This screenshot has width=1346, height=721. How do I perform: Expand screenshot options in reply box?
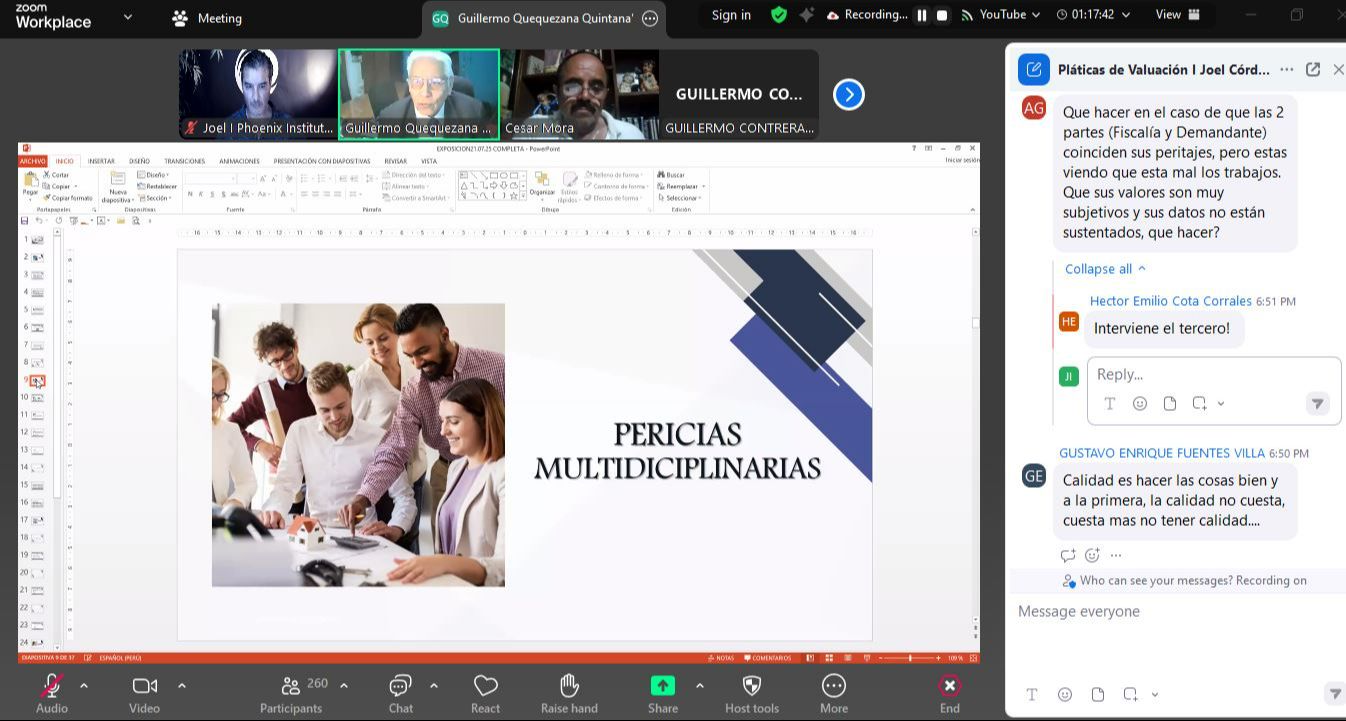(x=1221, y=404)
